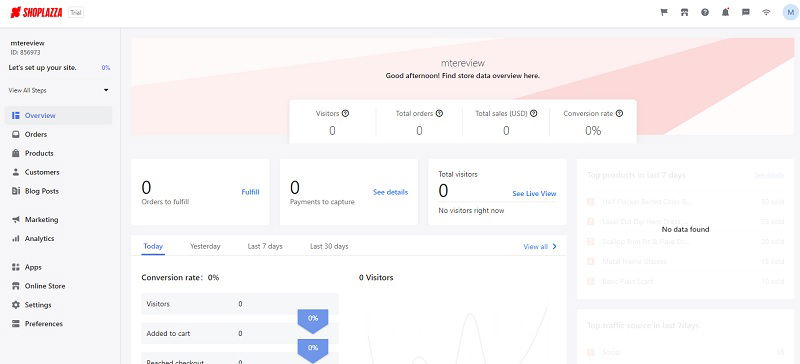This screenshot has width=800, height=364.
Task: Switch to the Last 7 days tab
Action: point(265,246)
